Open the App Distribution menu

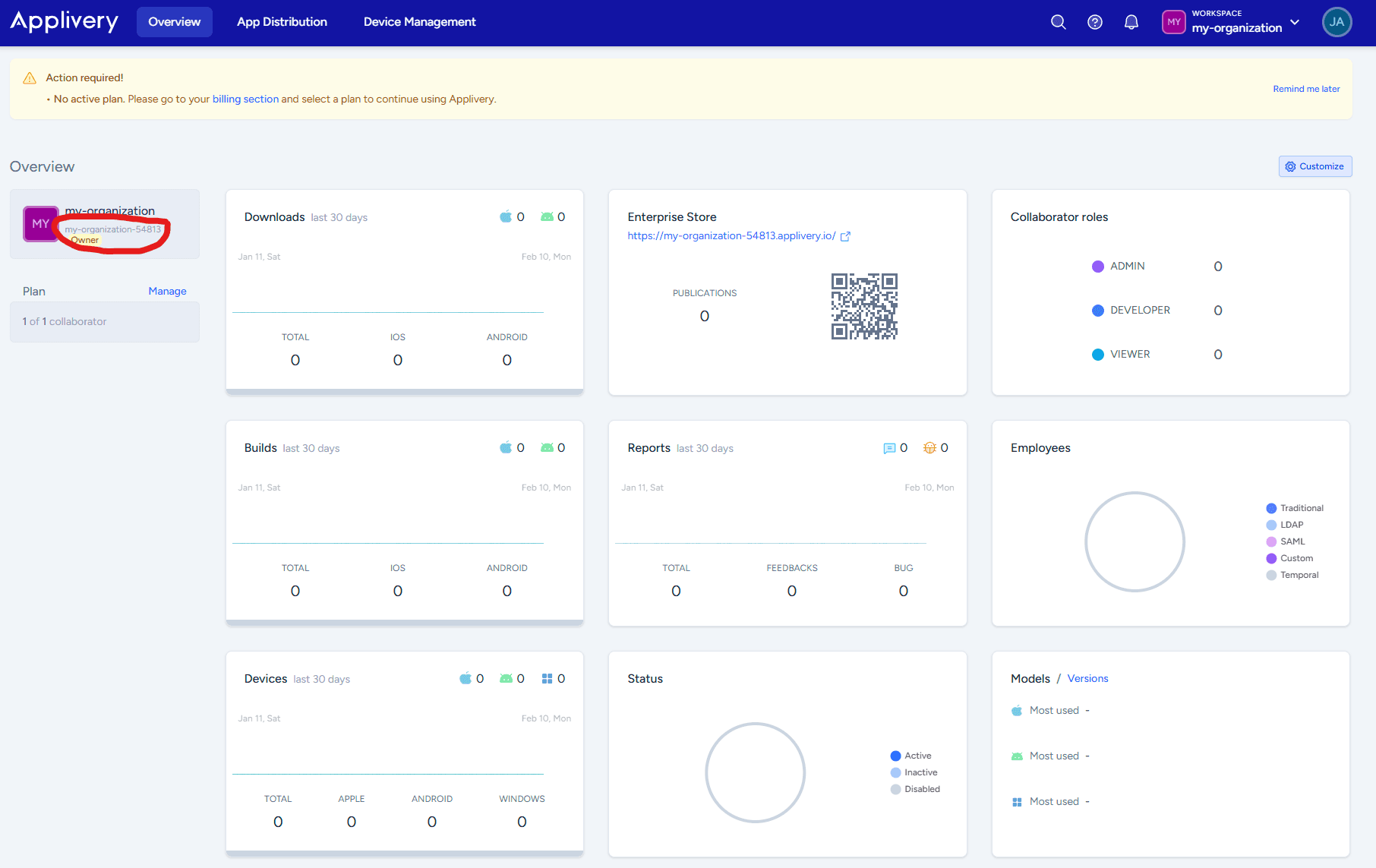point(282,22)
